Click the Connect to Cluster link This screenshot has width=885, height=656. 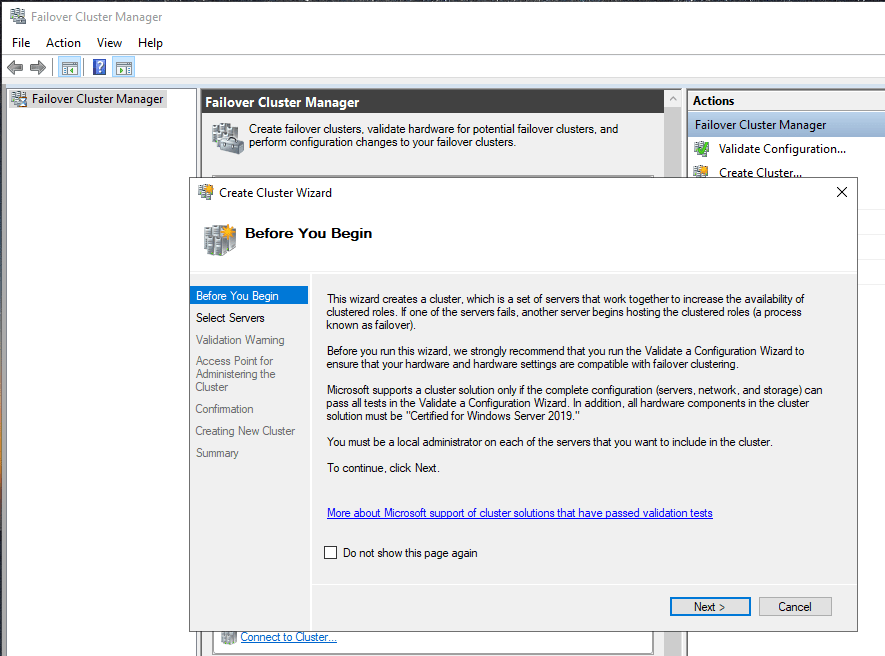tap(288, 637)
